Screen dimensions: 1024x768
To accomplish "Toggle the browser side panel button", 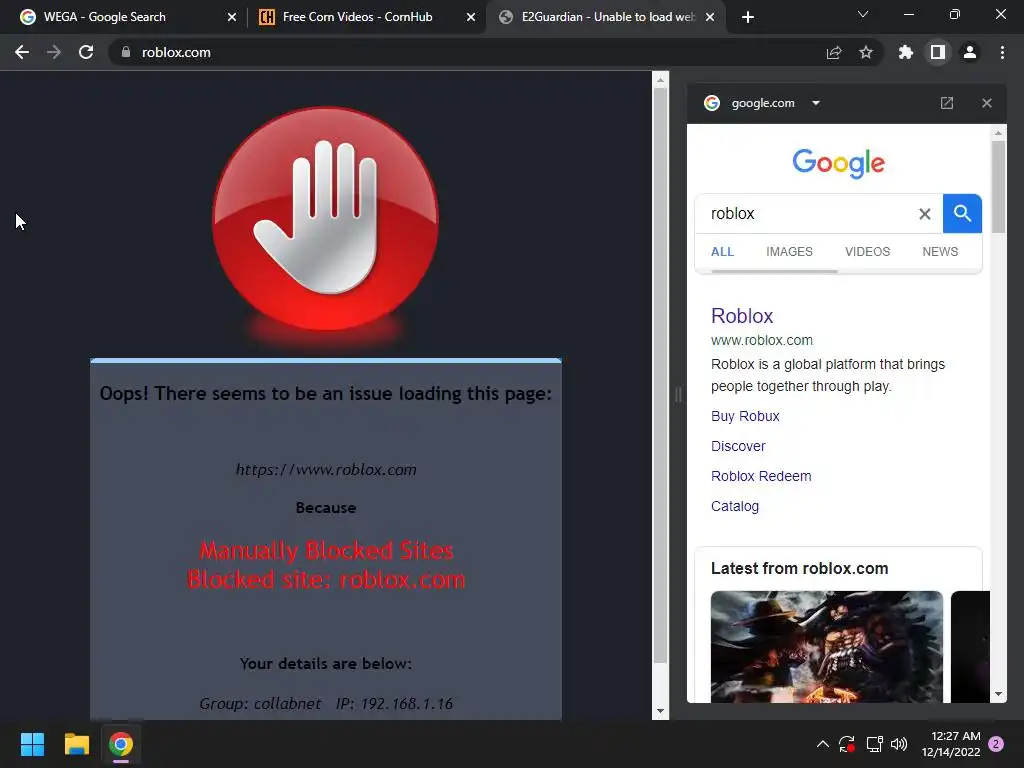I will 938,52.
